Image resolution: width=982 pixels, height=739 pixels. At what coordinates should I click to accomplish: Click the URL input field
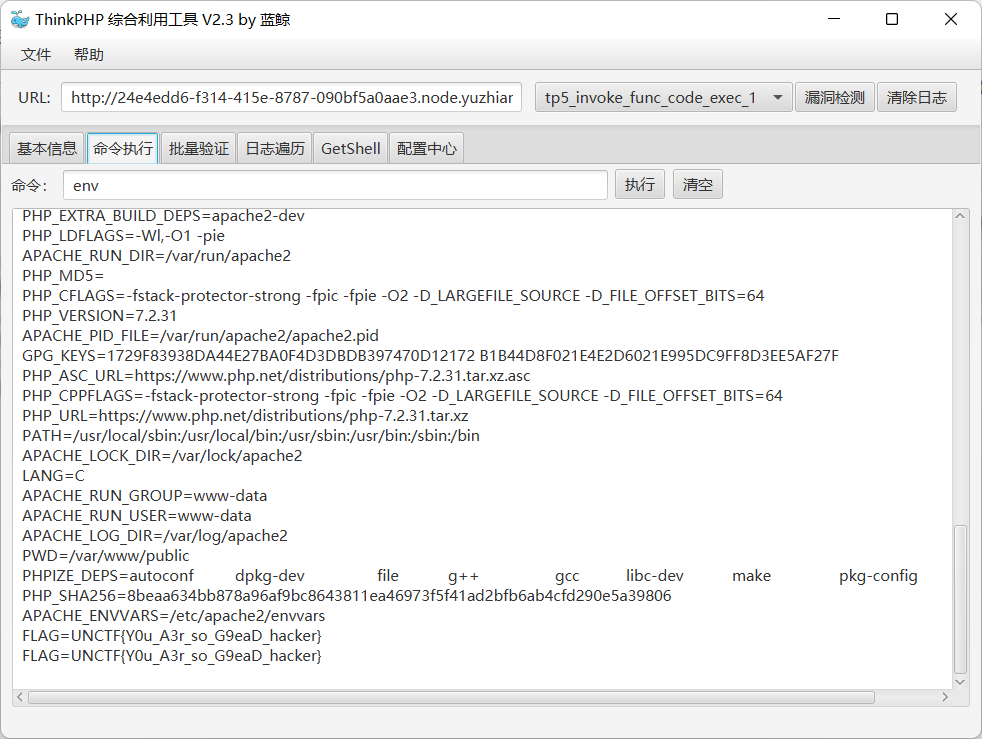click(x=291, y=98)
